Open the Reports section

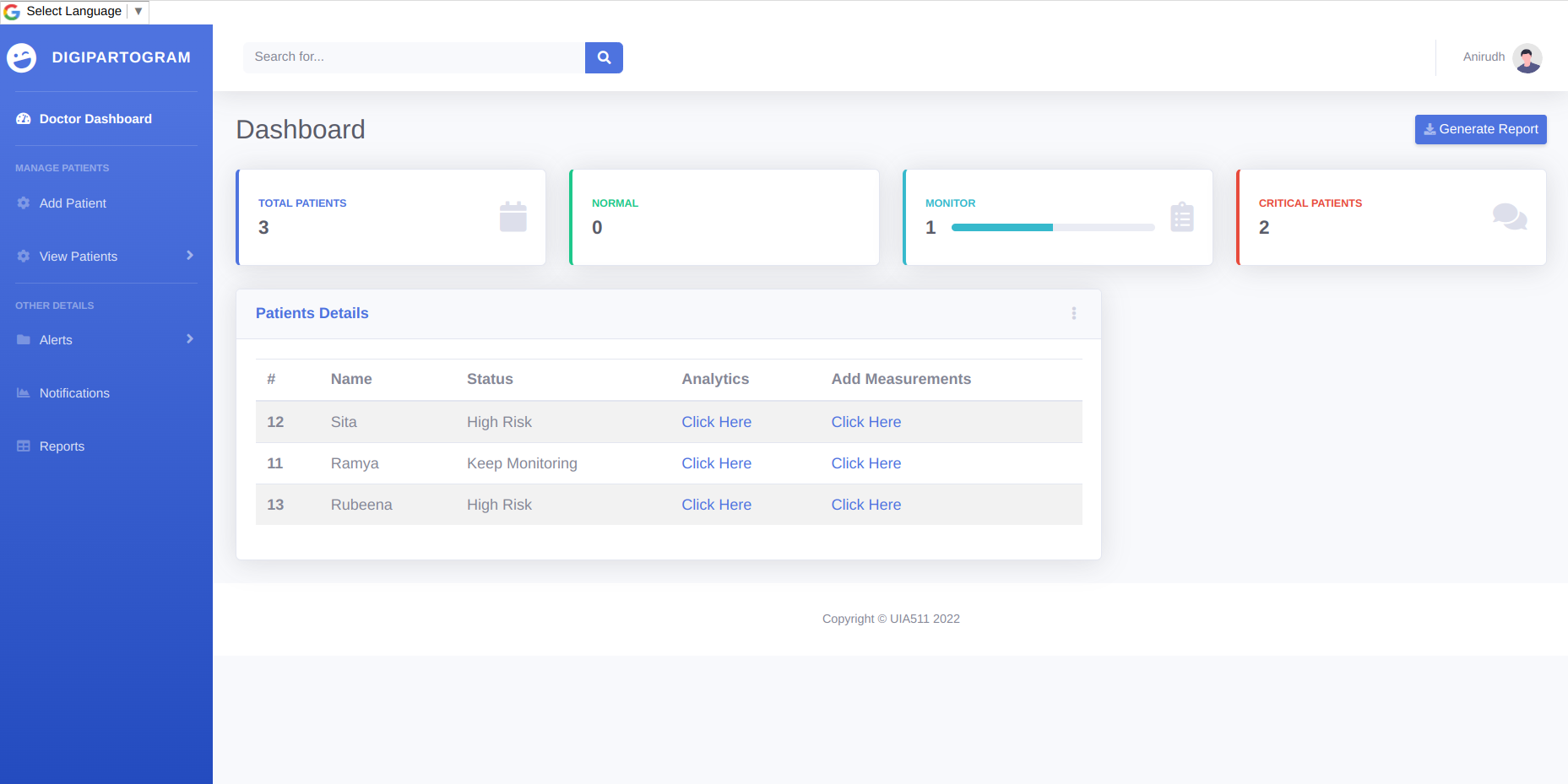click(62, 446)
